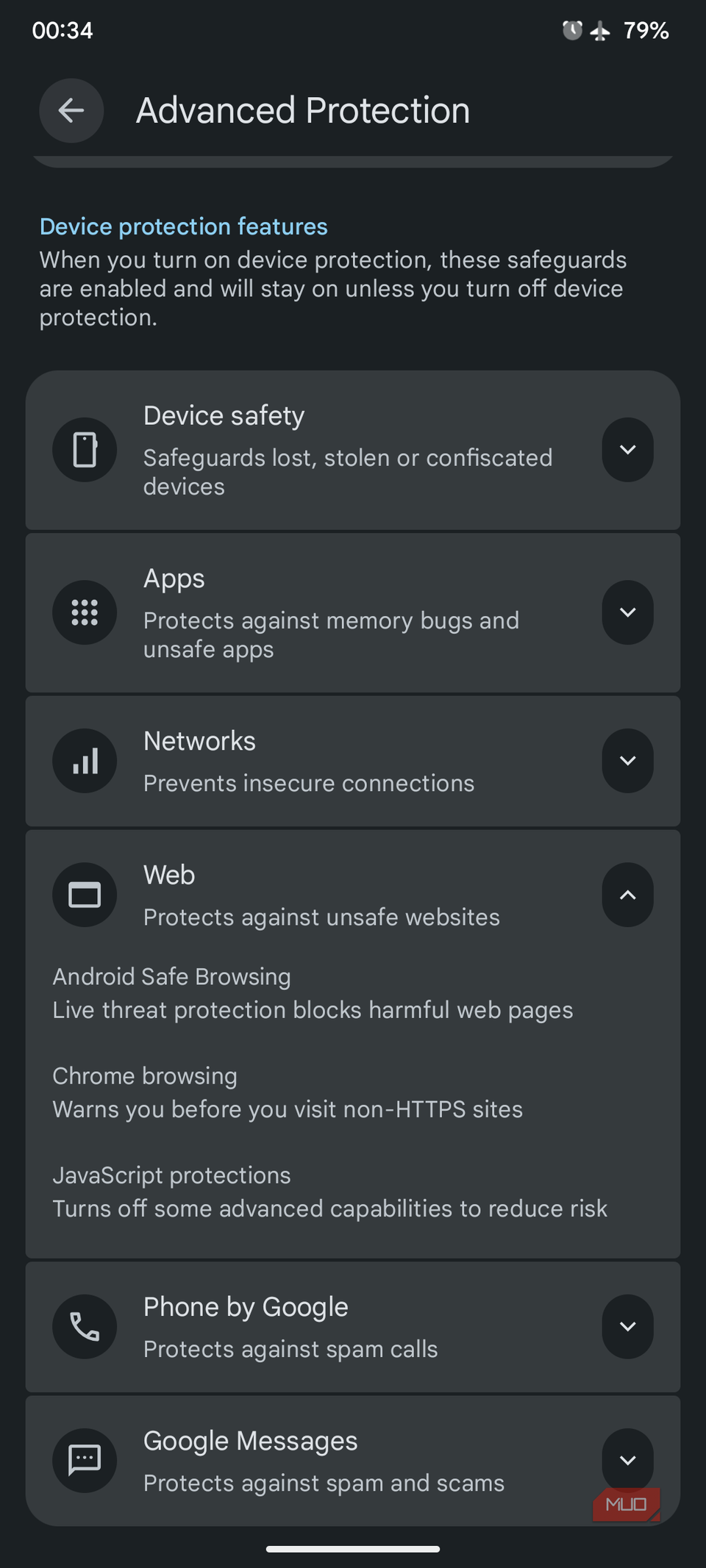Tap the Phone by Google handset icon
Viewport: 706px width, 1568px height.
point(85,1327)
